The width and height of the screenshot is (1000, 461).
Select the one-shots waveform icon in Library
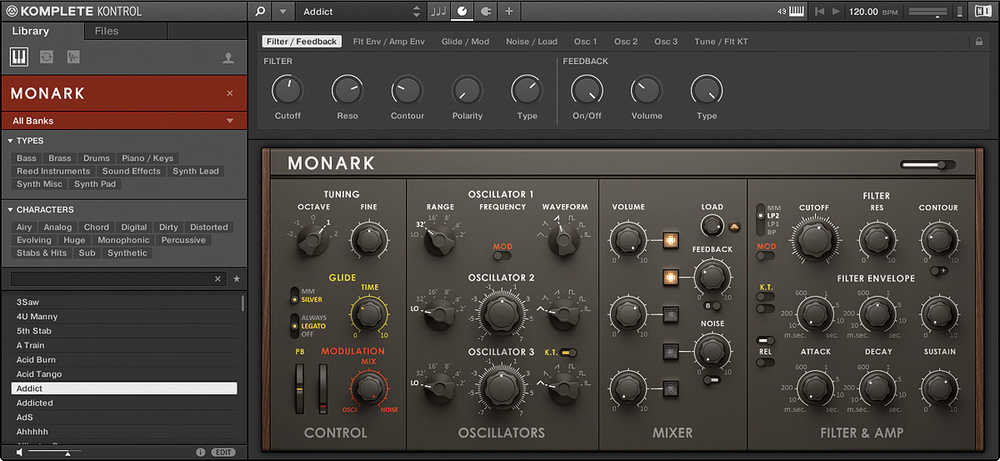(x=73, y=57)
